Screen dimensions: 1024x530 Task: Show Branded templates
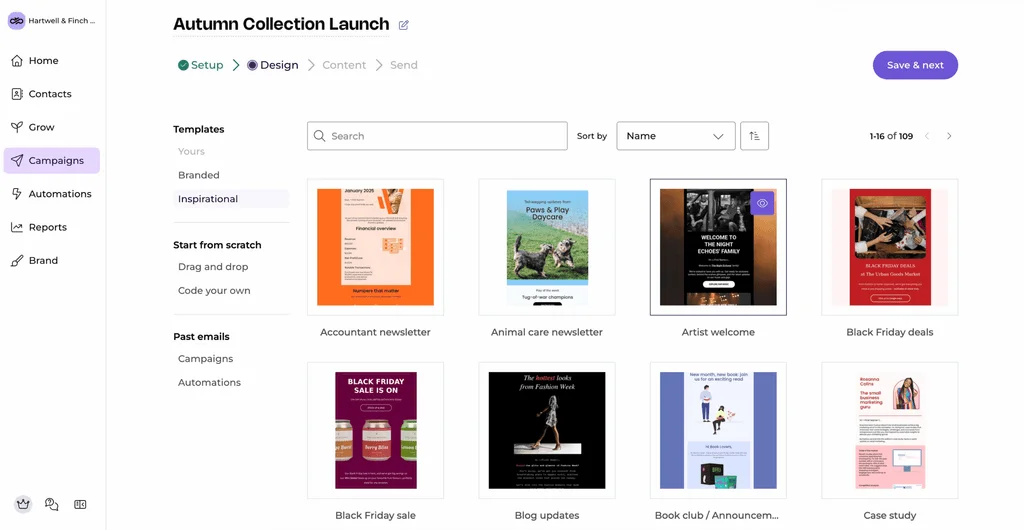click(x=199, y=175)
